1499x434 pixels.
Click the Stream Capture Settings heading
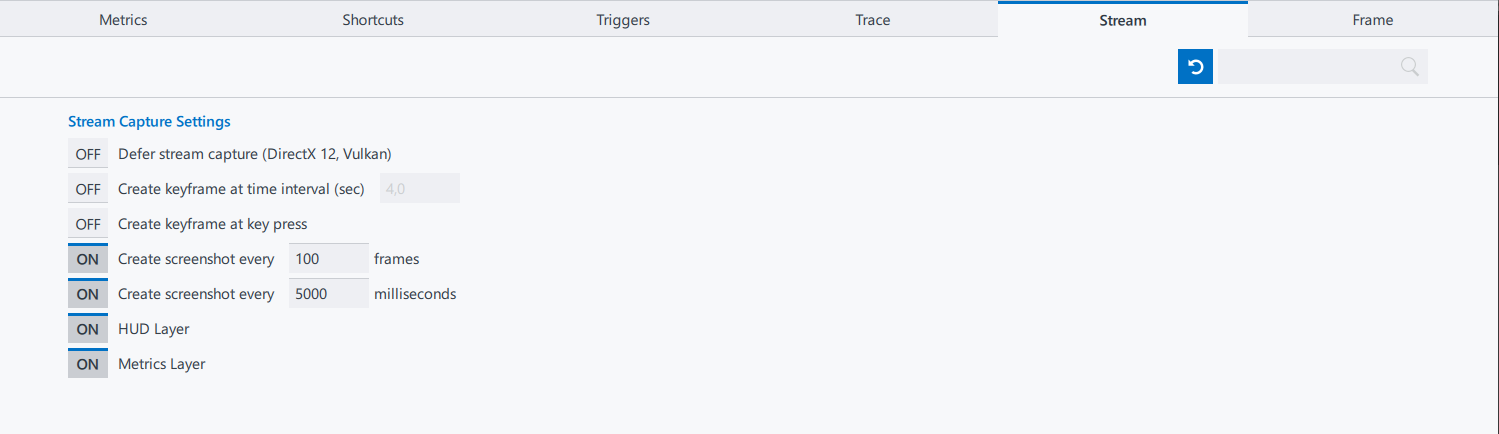[x=149, y=122]
